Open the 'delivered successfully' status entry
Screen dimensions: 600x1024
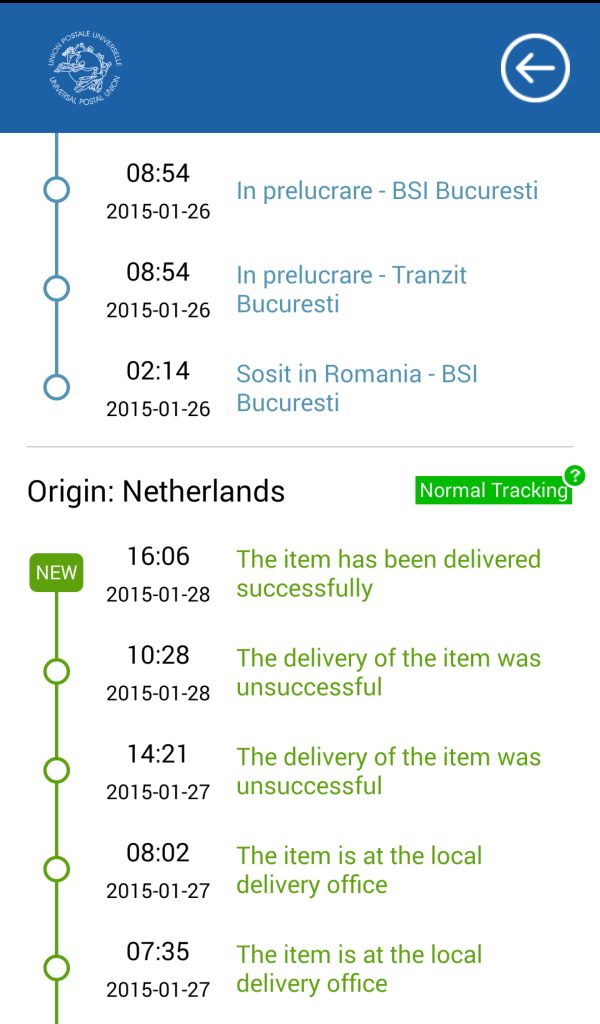tap(388, 573)
